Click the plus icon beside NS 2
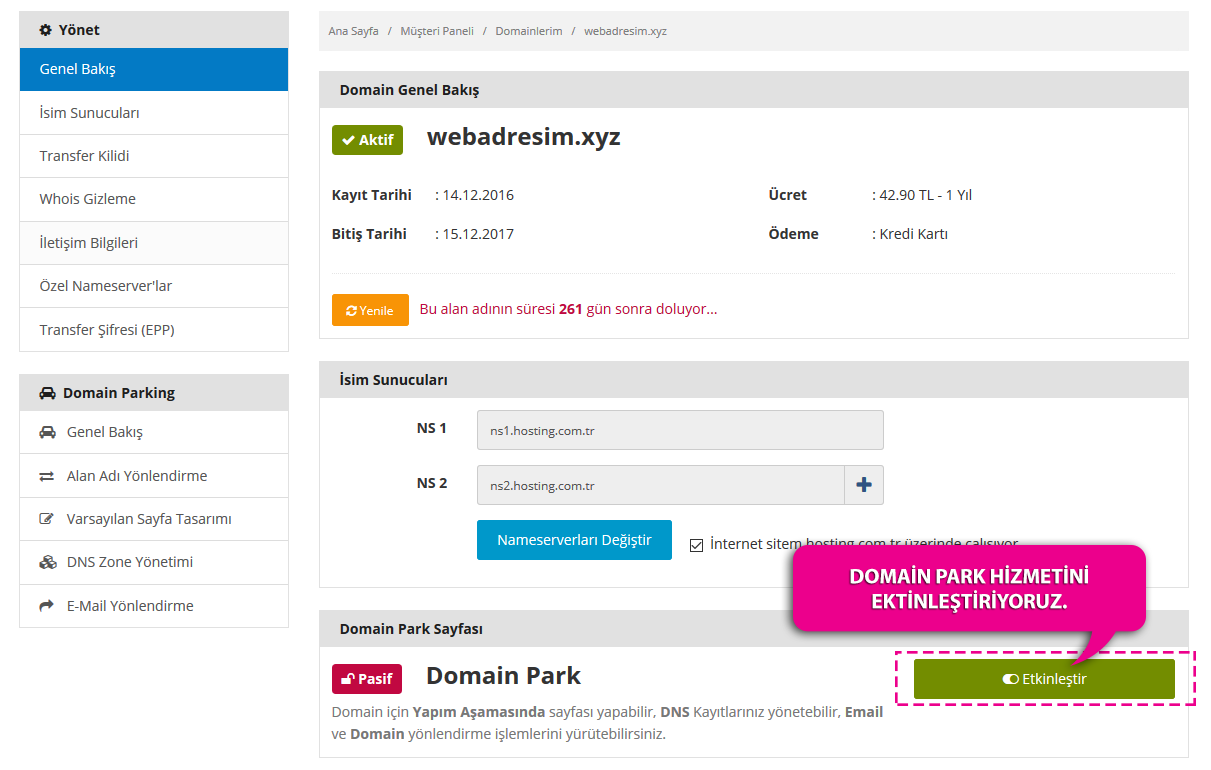Viewport: 1211px width, 770px height. (x=864, y=485)
